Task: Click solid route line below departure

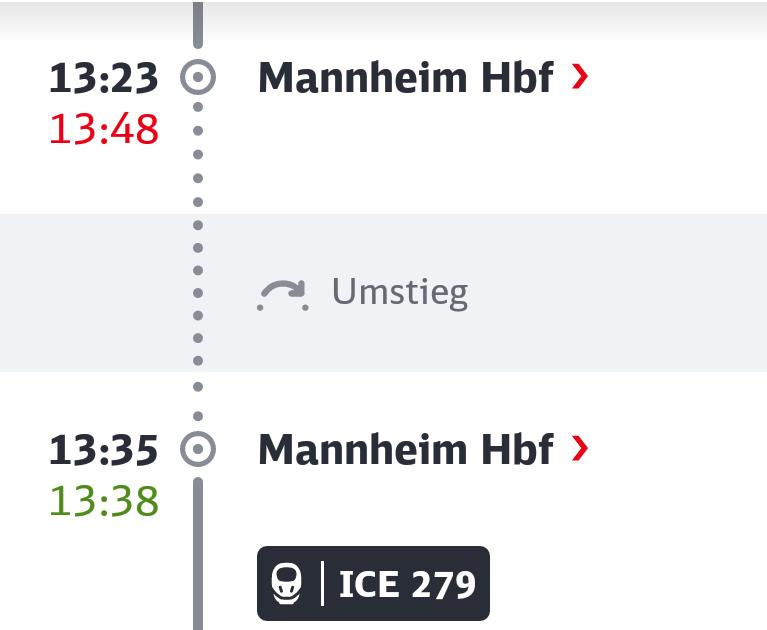Action: 198,554
